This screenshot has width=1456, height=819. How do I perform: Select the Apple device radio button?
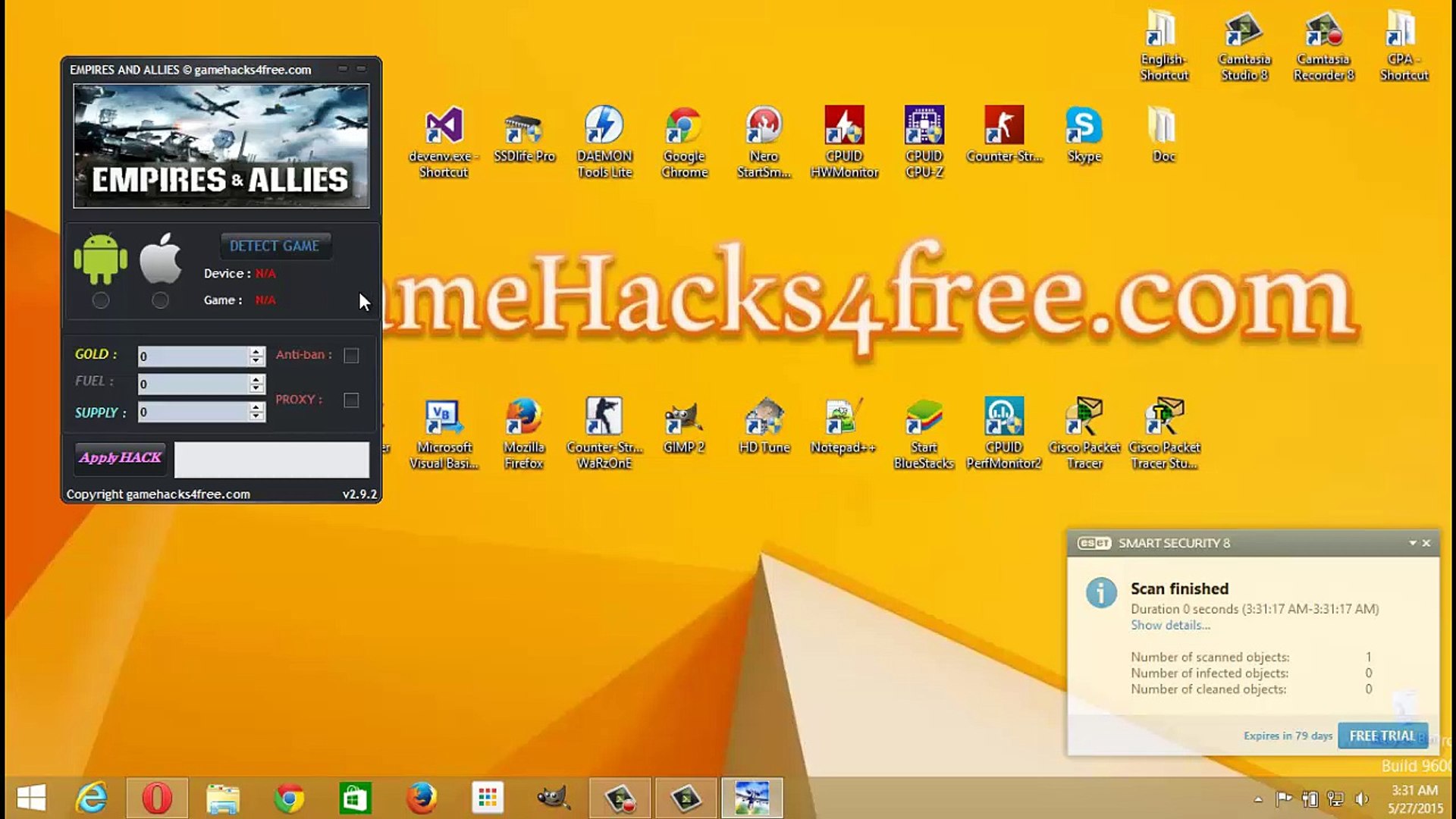coord(160,301)
